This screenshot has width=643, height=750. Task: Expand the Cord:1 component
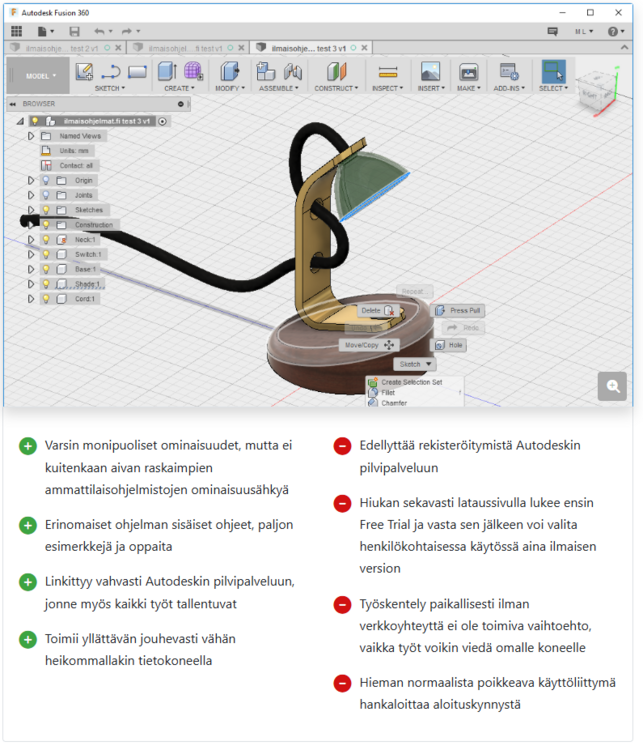(x=31, y=299)
